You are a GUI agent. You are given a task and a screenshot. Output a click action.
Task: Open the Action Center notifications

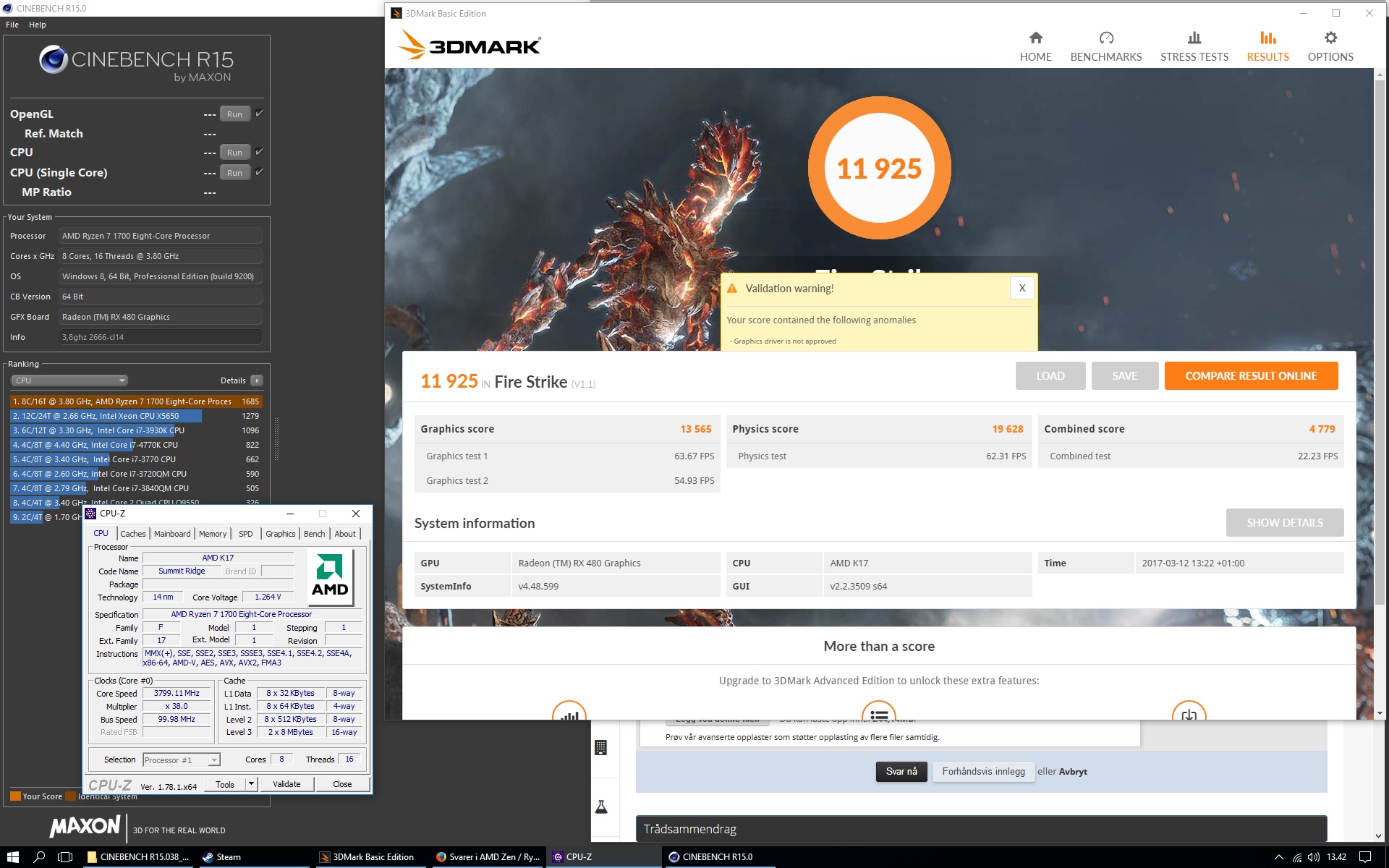(1365, 857)
